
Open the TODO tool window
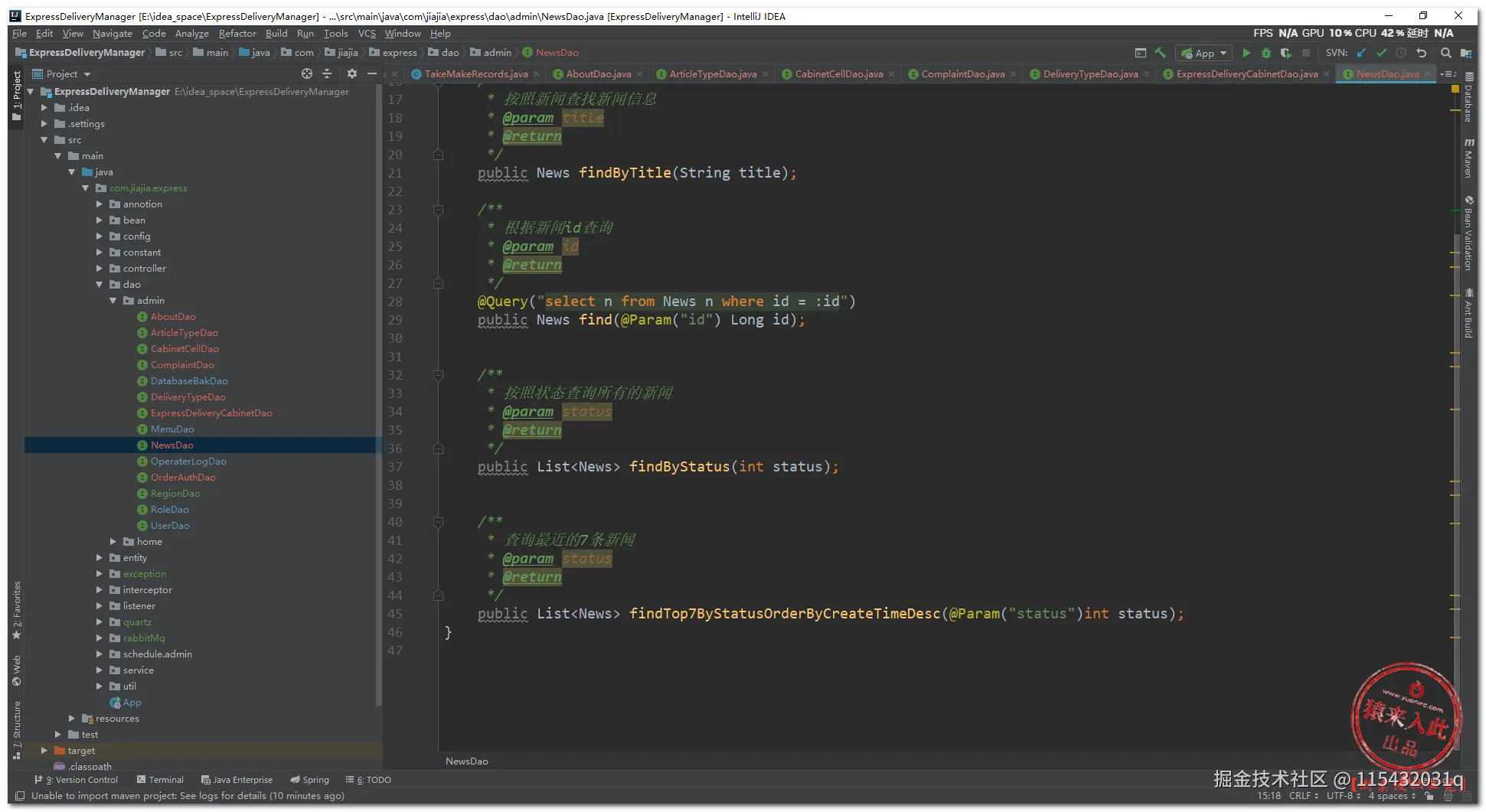coord(368,780)
